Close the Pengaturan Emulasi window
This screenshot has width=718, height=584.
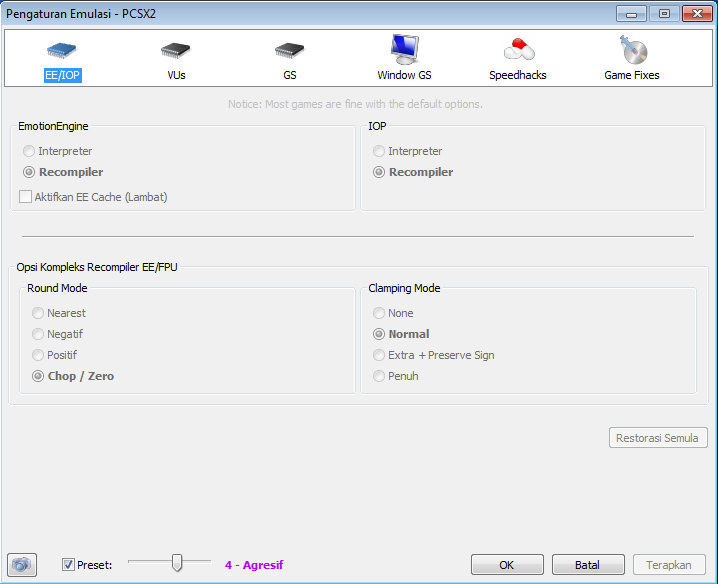click(x=697, y=14)
